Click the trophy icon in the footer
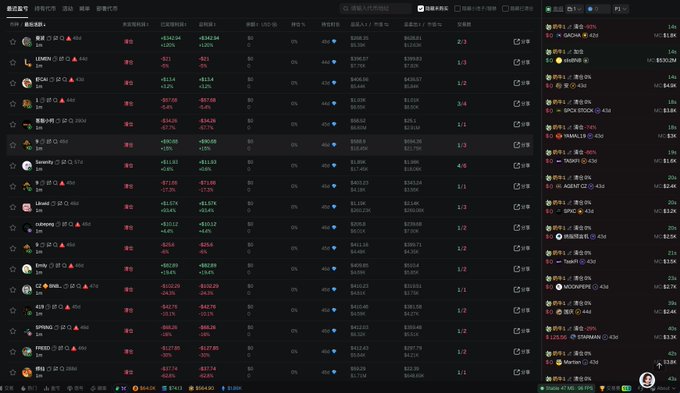680x393 pixels. [x=602, y=388]
